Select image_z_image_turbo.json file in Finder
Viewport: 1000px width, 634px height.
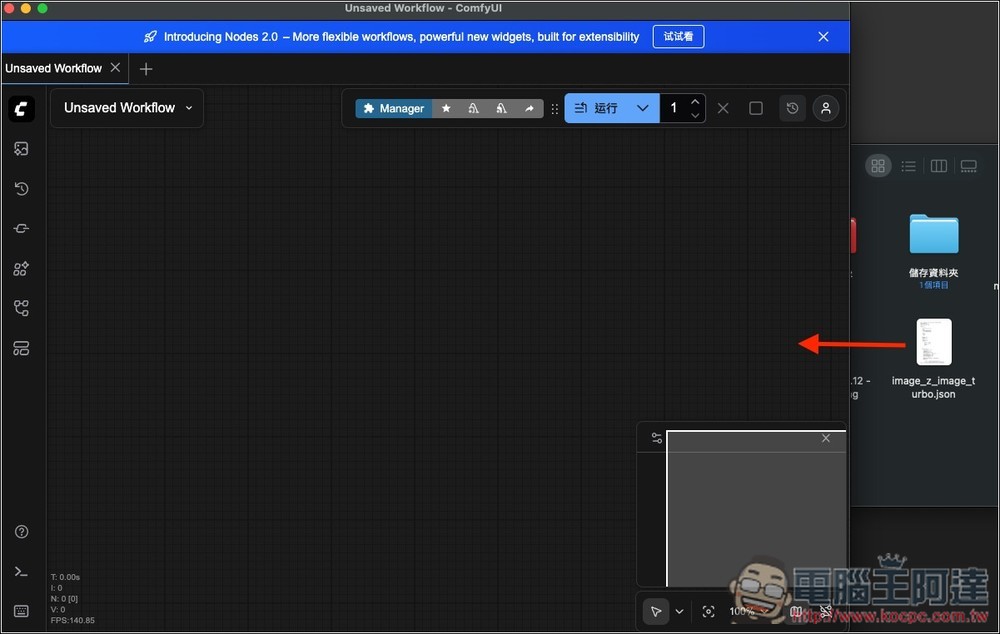coord(933,343)
